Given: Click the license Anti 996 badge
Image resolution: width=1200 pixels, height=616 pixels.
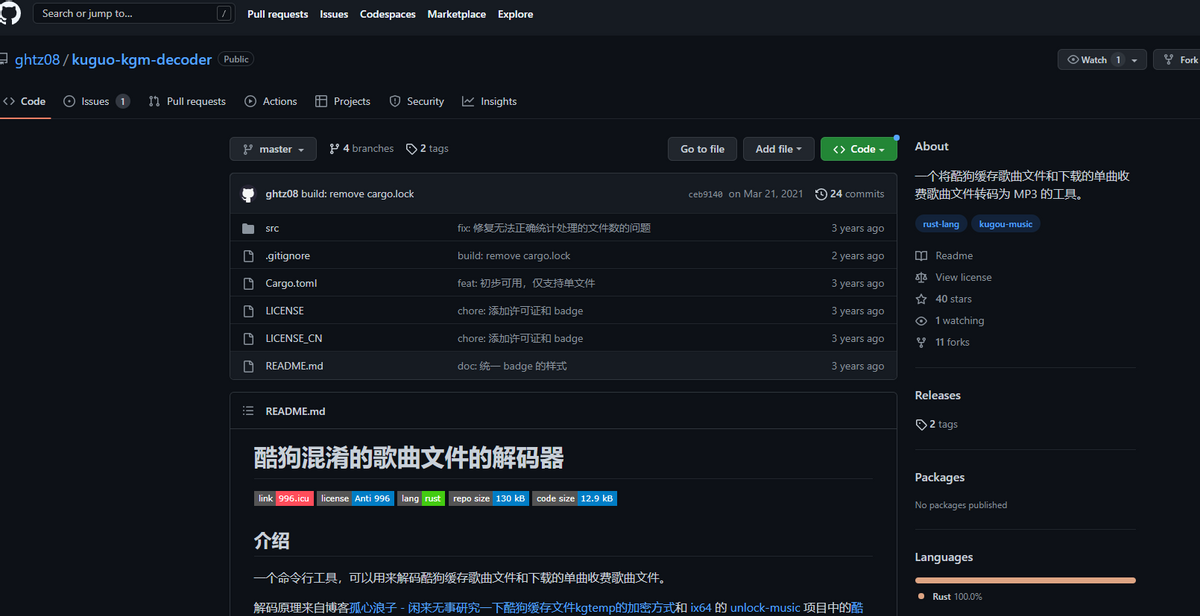Looking at the screenshot, I should click(356, 498).
